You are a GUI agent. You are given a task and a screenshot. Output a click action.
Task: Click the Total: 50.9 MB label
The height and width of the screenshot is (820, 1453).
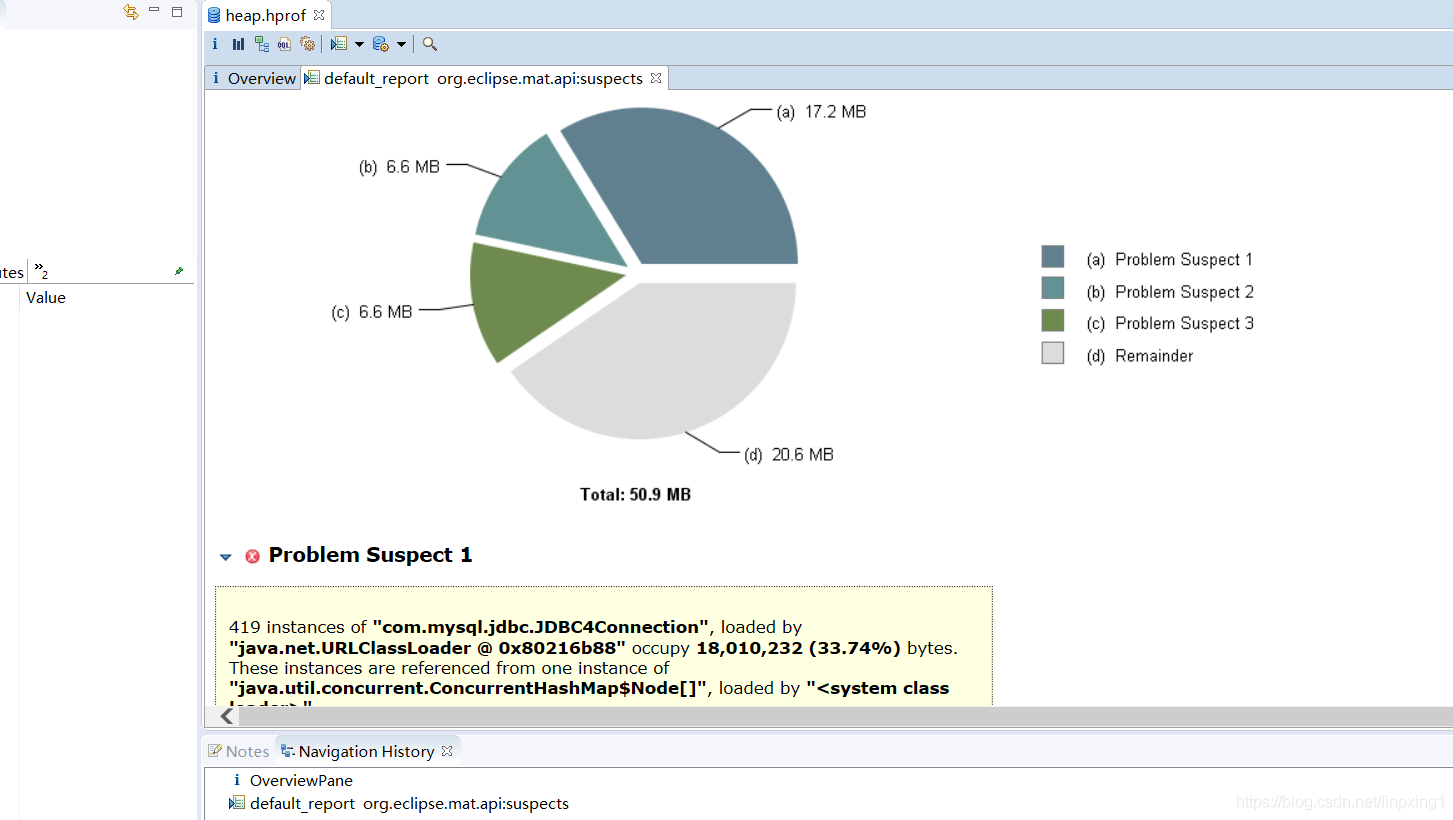pos(635,495)
